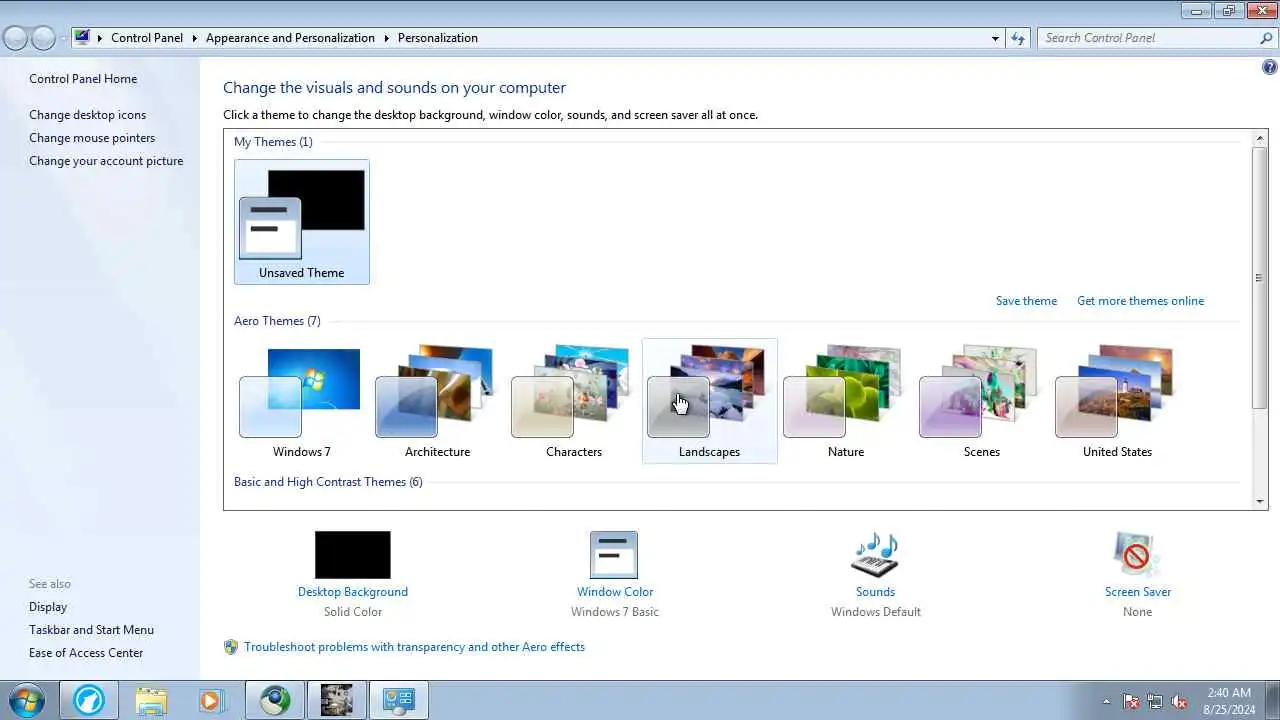Choose the Characters theme
Screen dimensions: 1280x720
pyautogui.click(x=573, y=400)
